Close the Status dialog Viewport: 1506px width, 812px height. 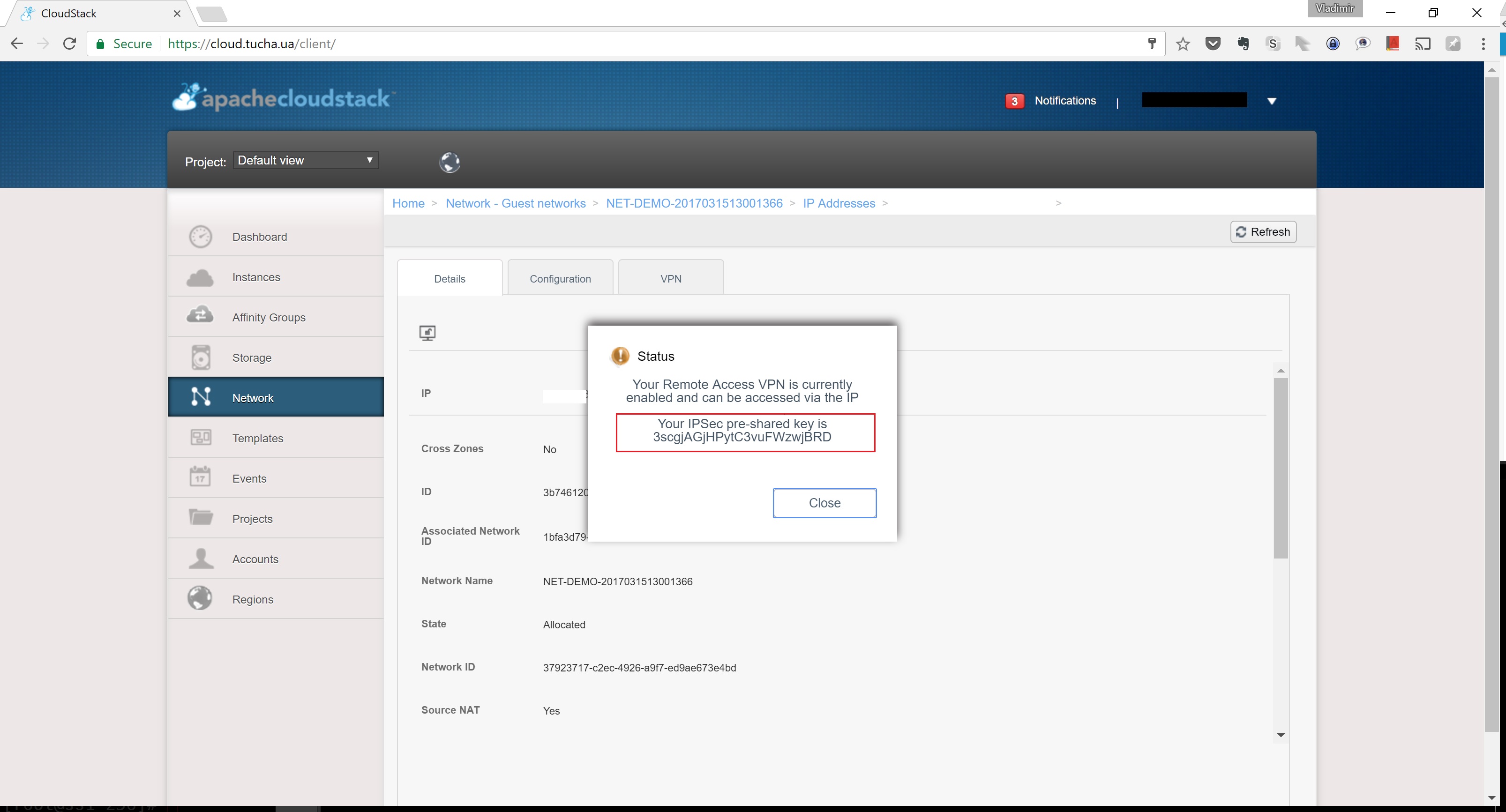point(824,503)
